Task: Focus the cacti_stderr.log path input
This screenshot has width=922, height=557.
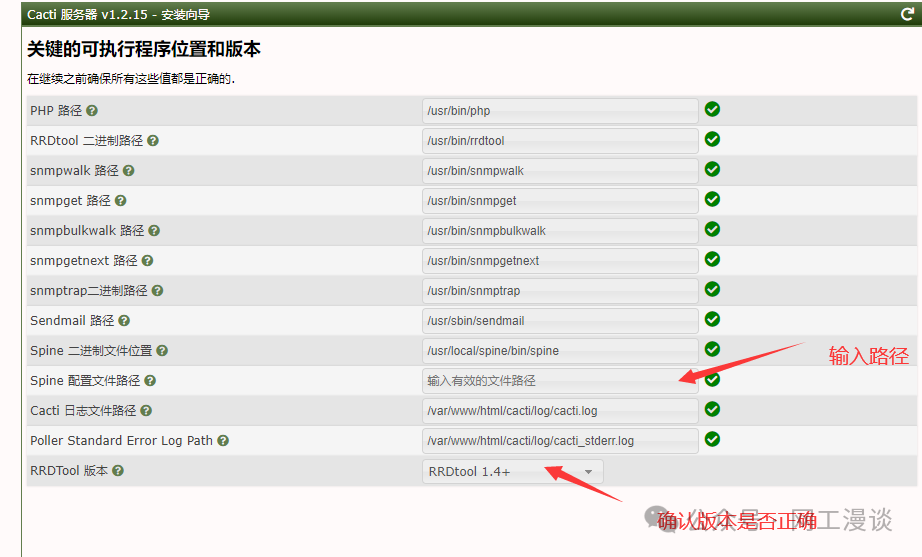Action: [560, 441]
